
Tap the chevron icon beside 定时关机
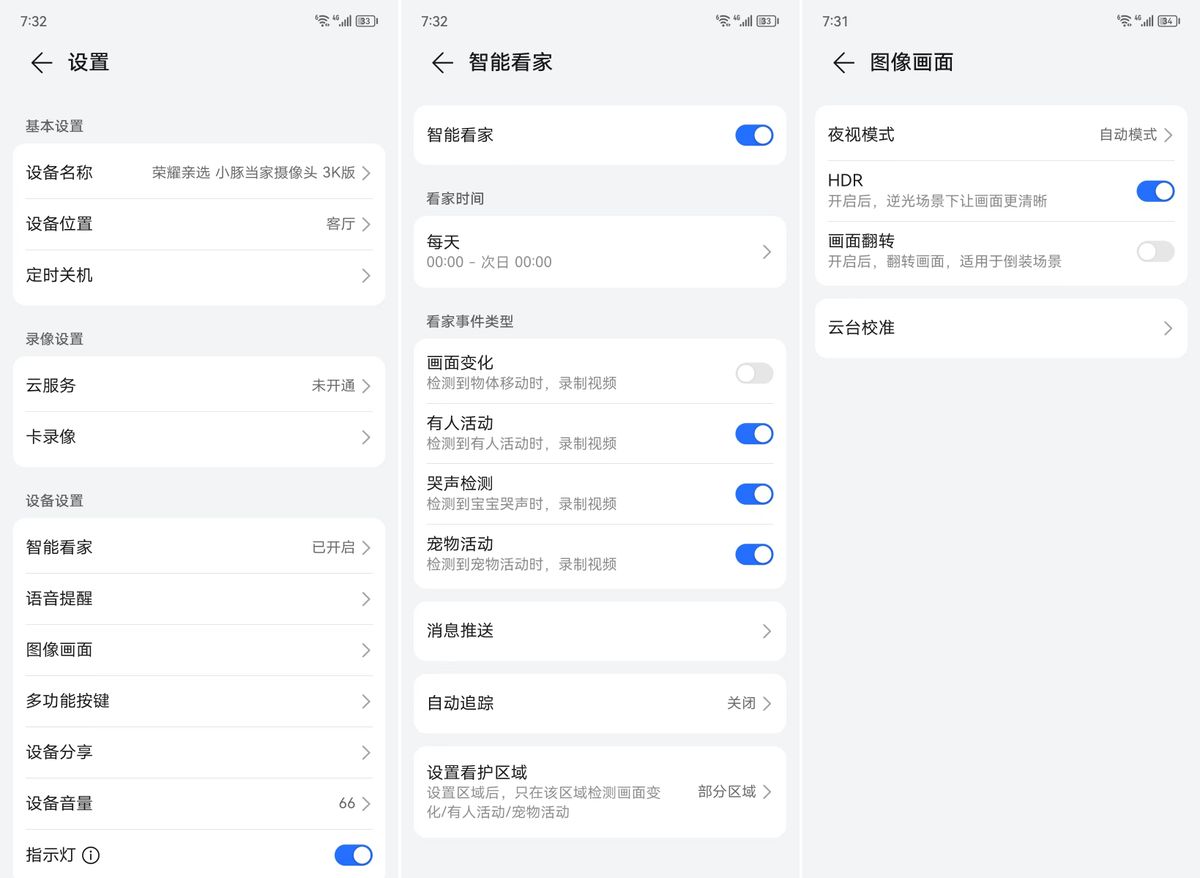pos(366,275)
